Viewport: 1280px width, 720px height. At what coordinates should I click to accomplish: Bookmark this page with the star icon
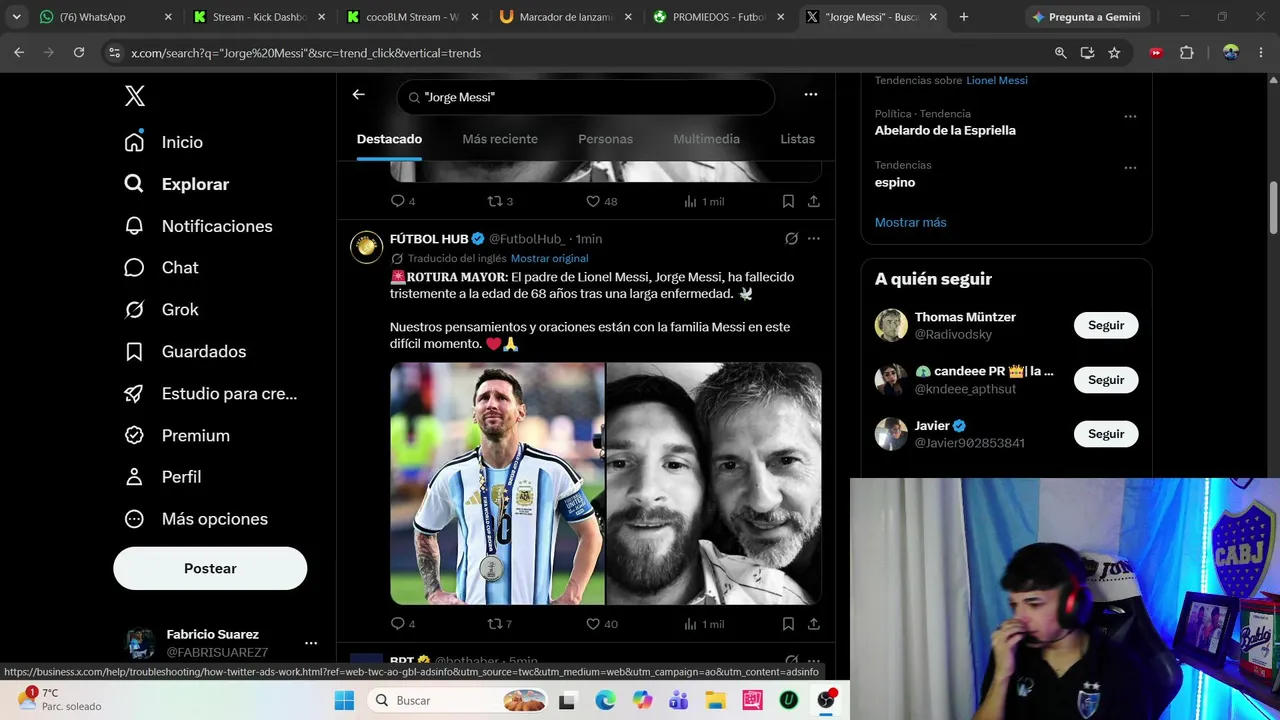pos(1114,53)
